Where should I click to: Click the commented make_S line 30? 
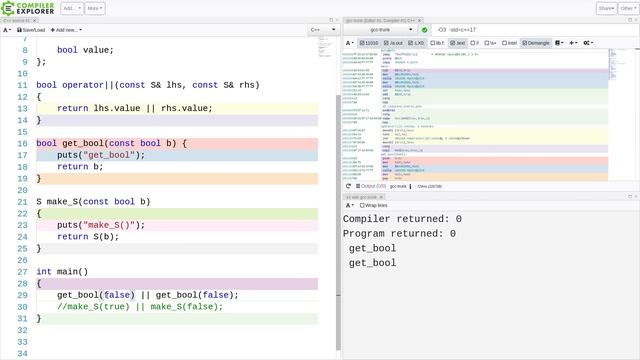pos(140,307)
